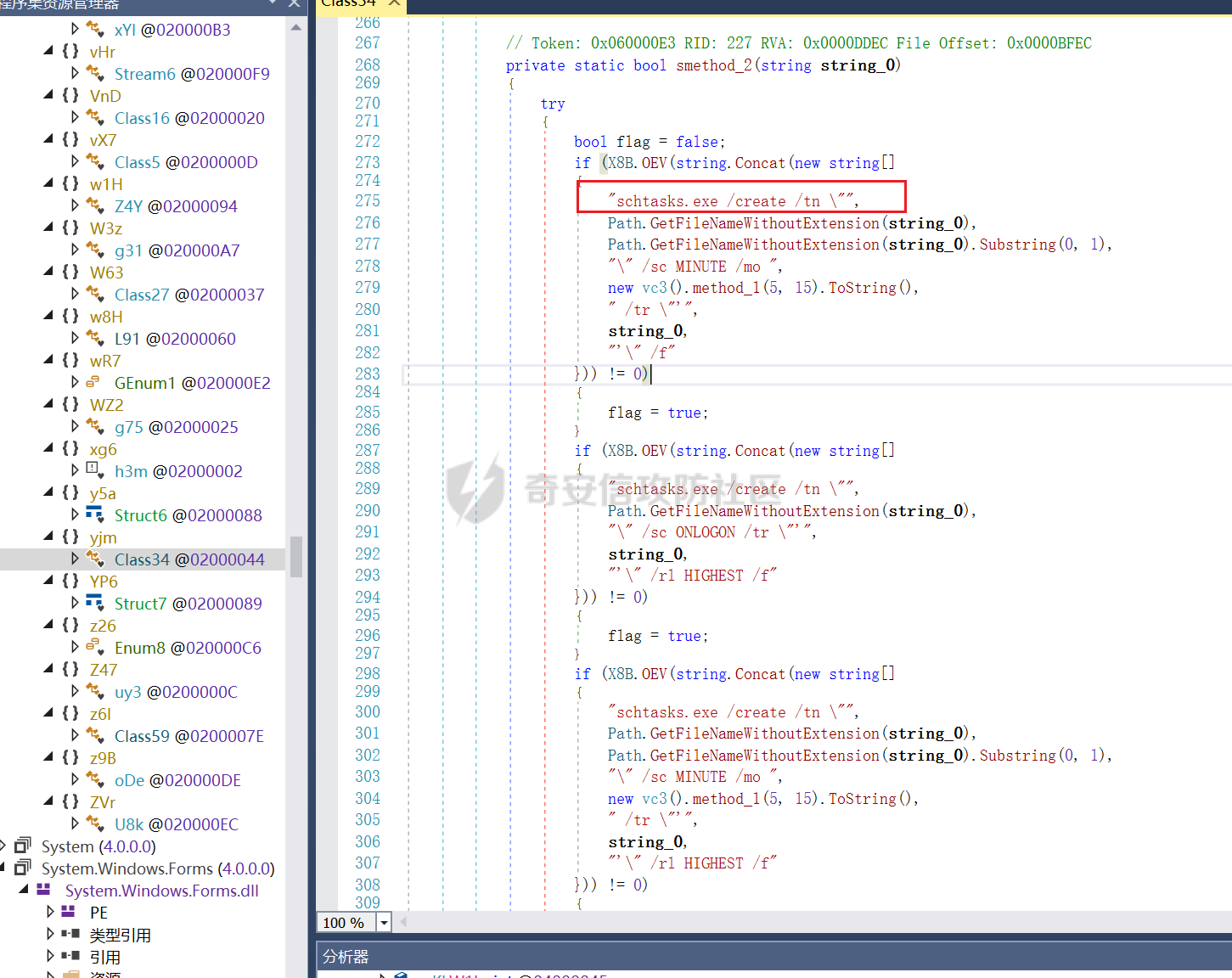
Task: Click the code editor horizontal scrollbar left arrow
Action: 403,922
